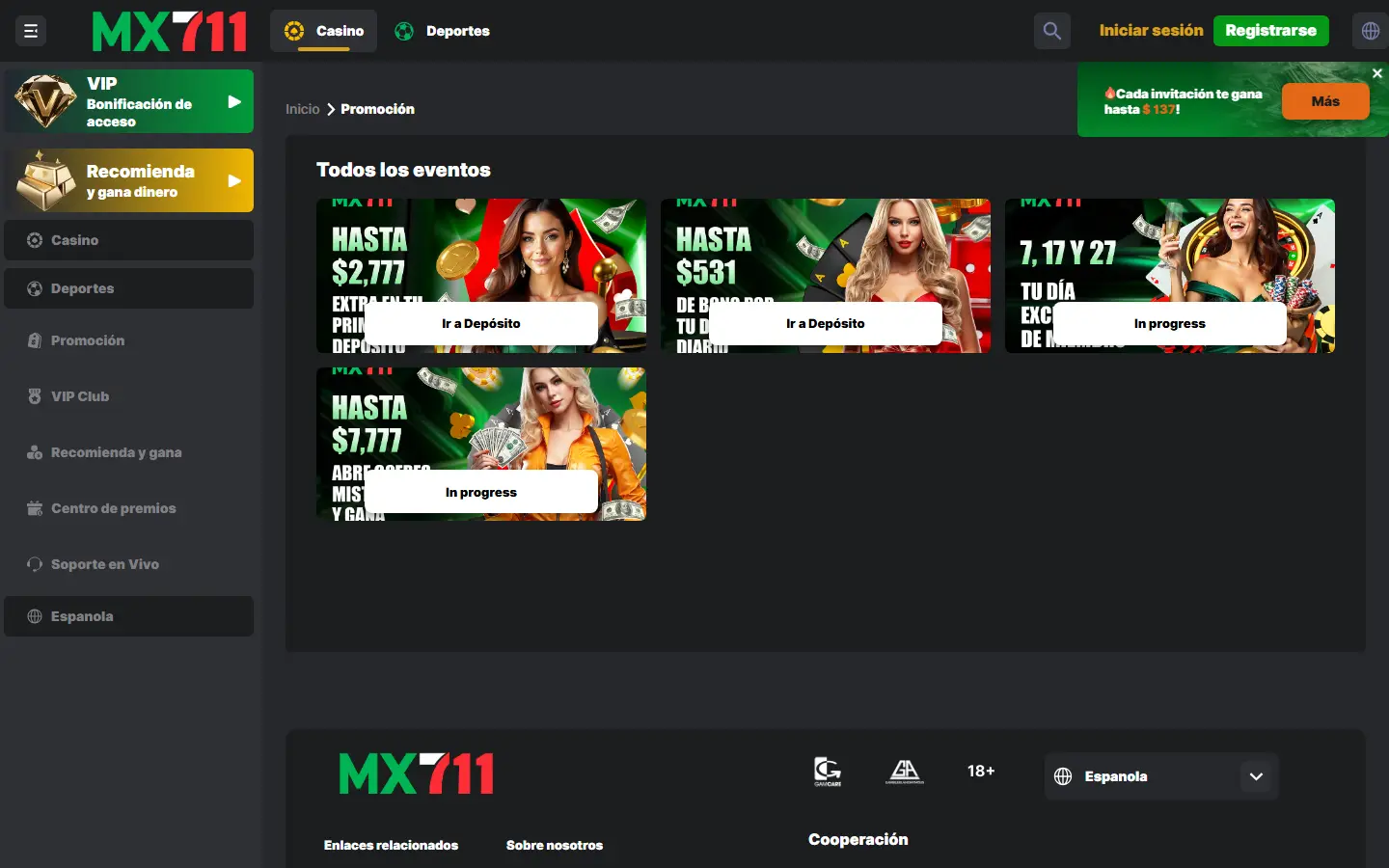Close the invitation promo popup
The width and height of the screenshot is (1389, 868).
click(1377, 73)
